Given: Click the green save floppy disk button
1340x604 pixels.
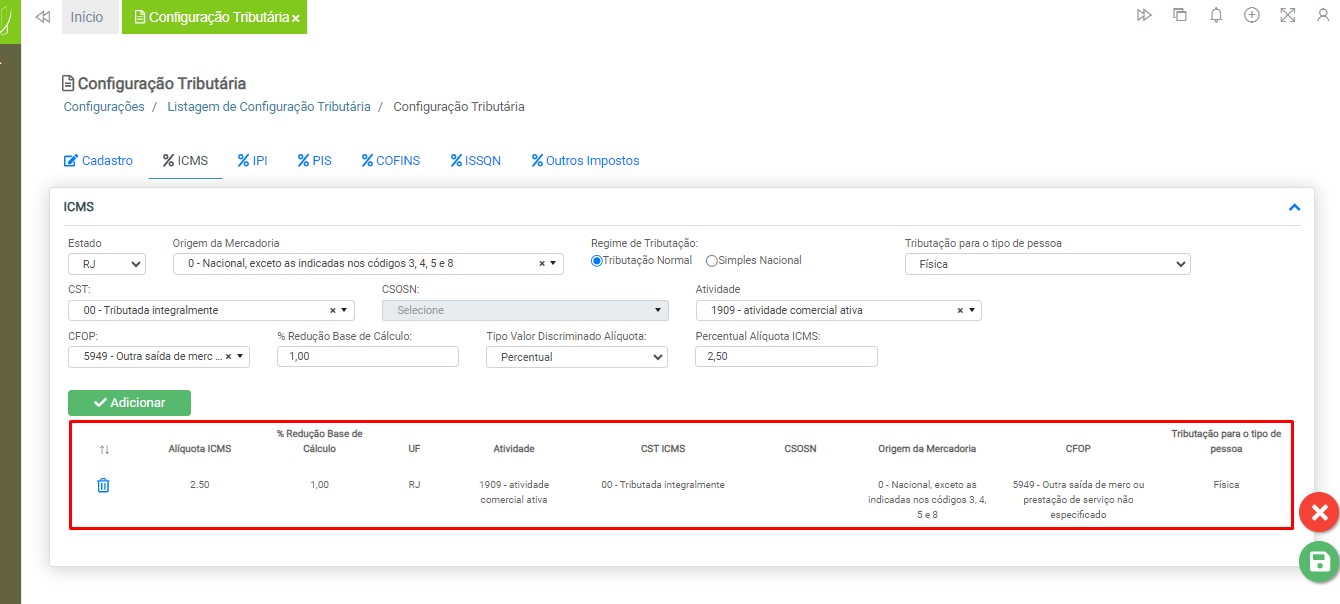Looking at the screenshot, I should point(1319,561).
